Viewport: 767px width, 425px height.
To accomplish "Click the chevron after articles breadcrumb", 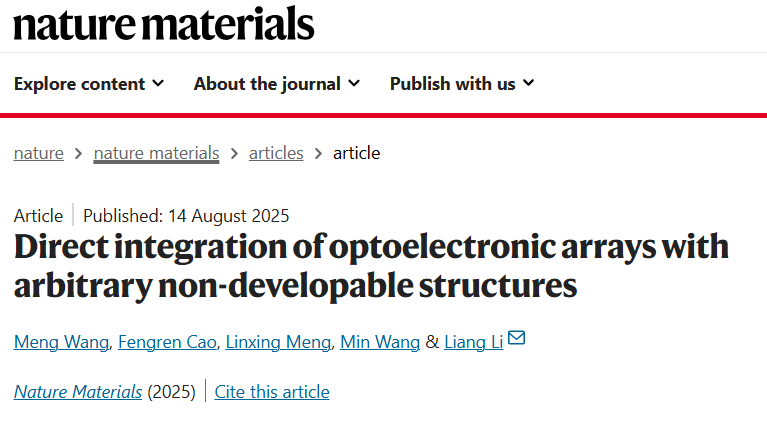I will (x=318, y=154).
